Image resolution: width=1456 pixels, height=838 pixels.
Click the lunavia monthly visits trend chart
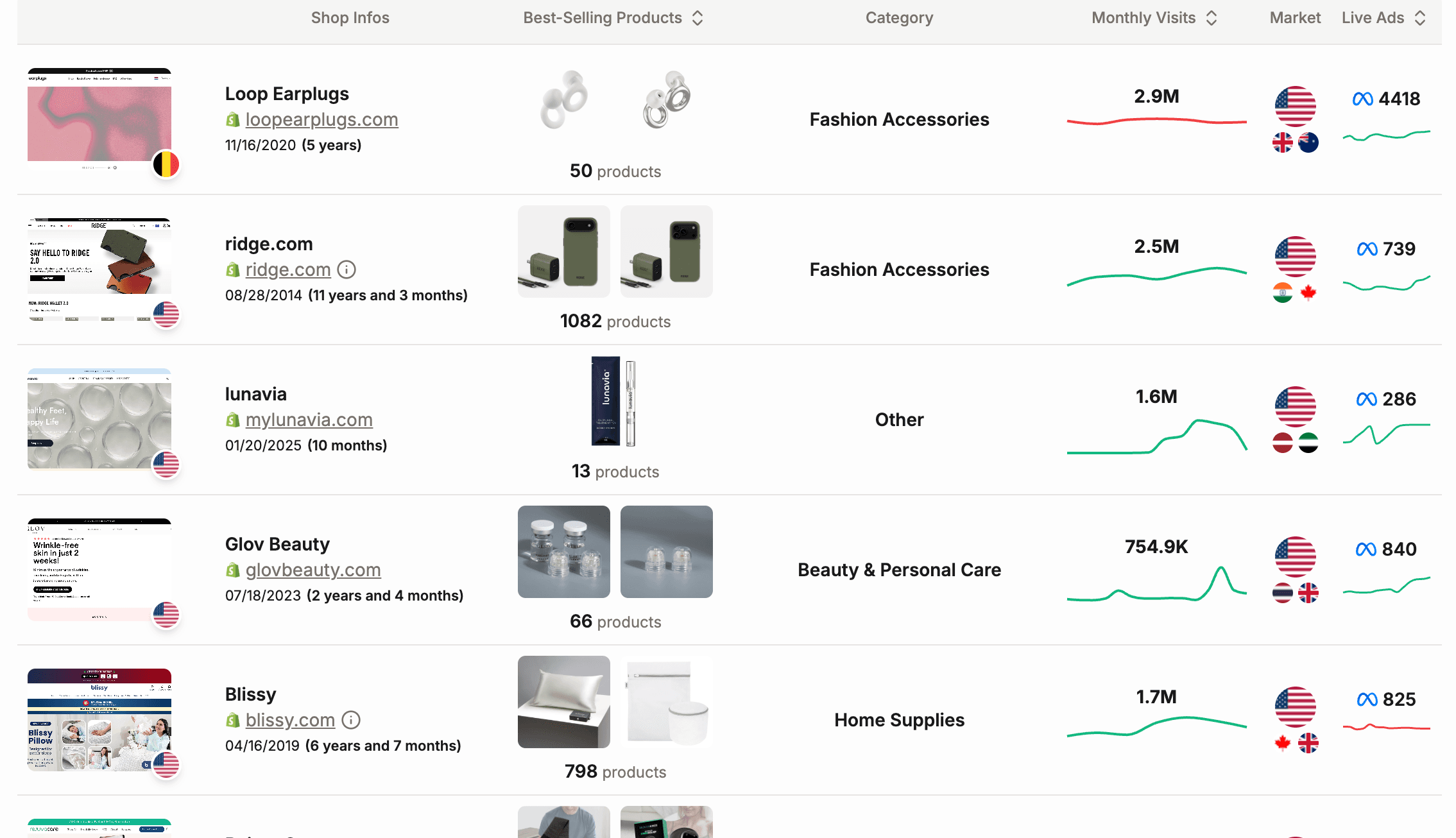[1156, 436]
